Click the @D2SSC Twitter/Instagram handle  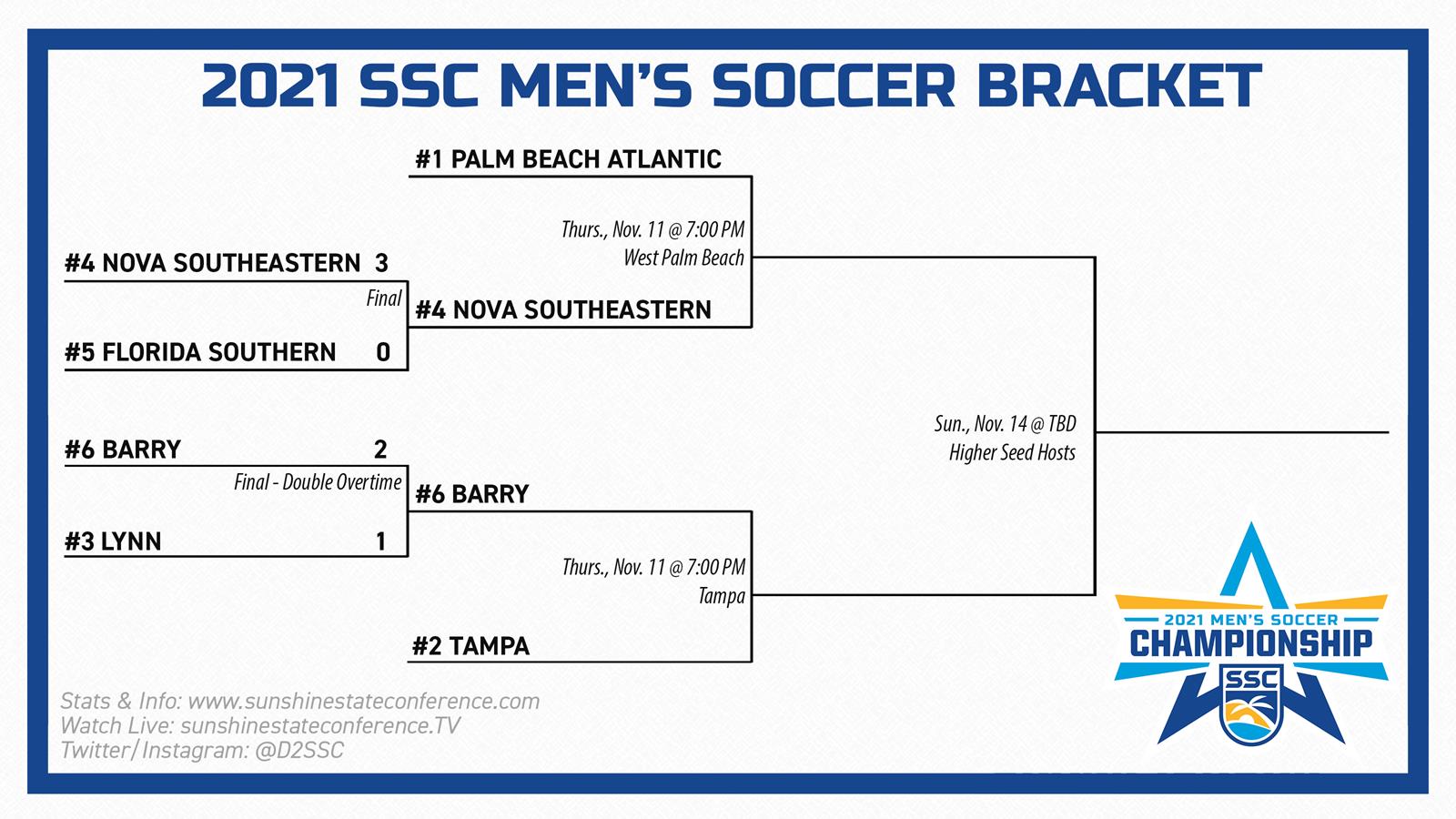click(299, 751)
